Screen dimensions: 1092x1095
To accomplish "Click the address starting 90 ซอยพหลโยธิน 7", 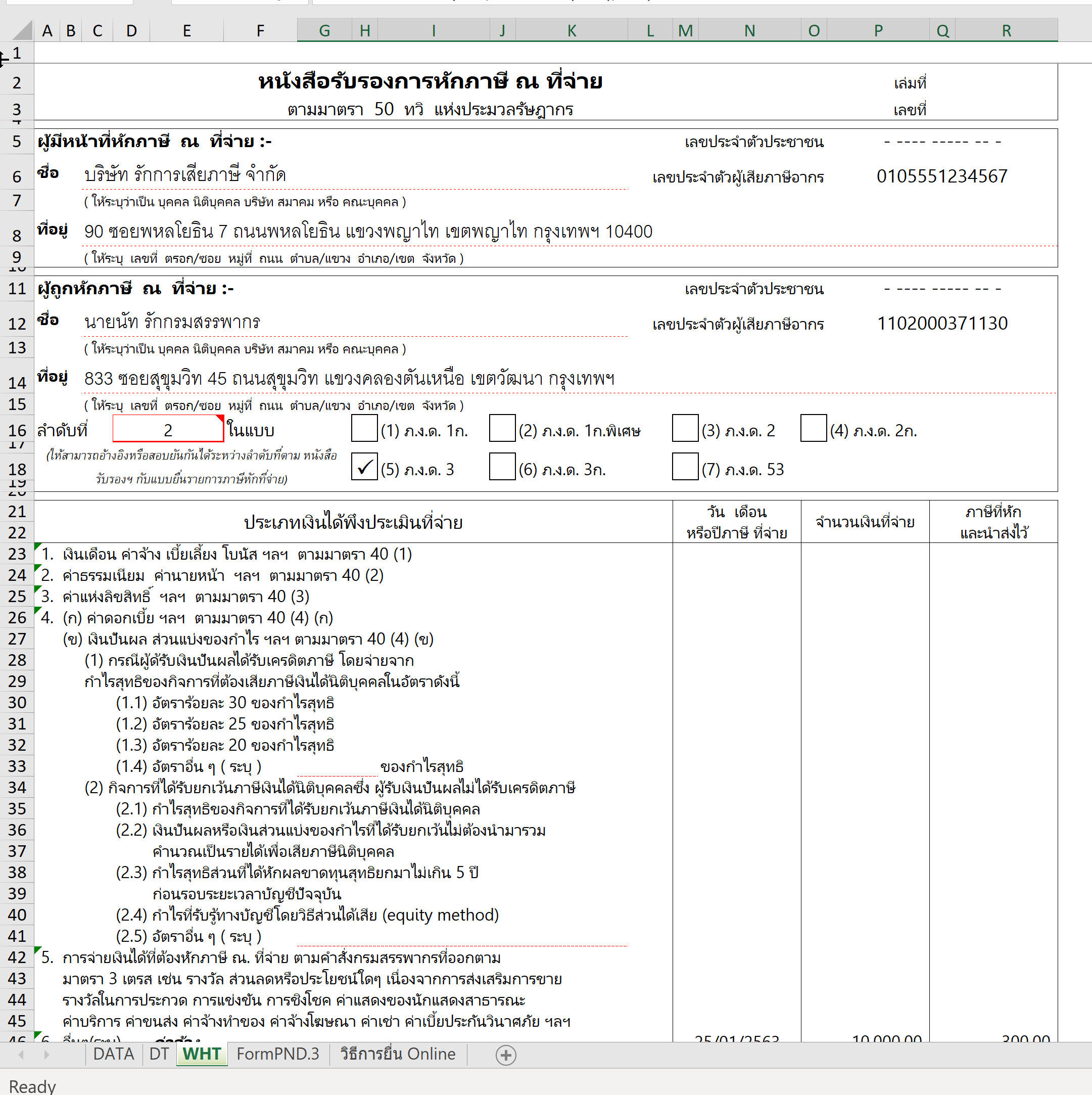I will pos(368,231).
